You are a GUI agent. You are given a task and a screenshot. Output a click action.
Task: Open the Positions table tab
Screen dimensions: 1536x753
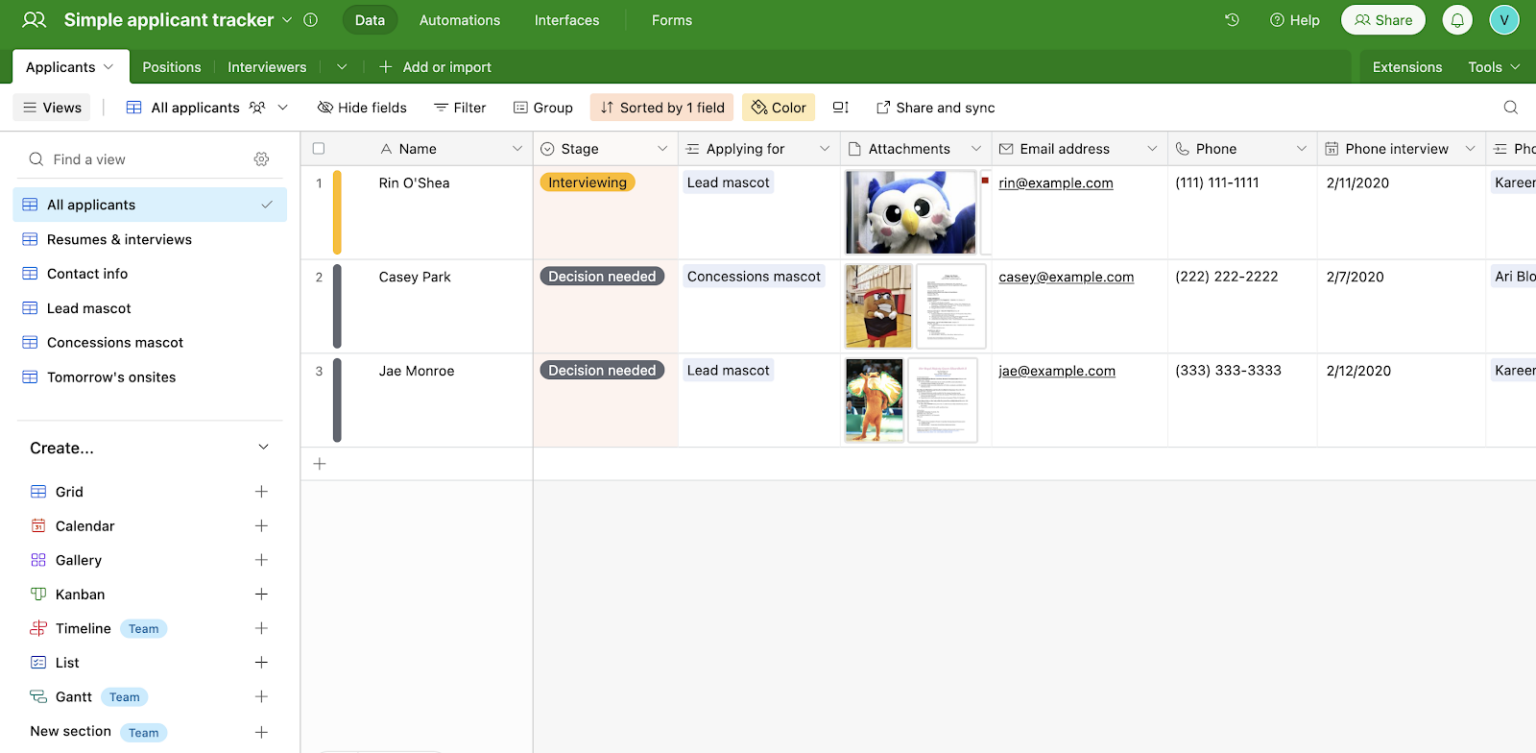(171, 66)
